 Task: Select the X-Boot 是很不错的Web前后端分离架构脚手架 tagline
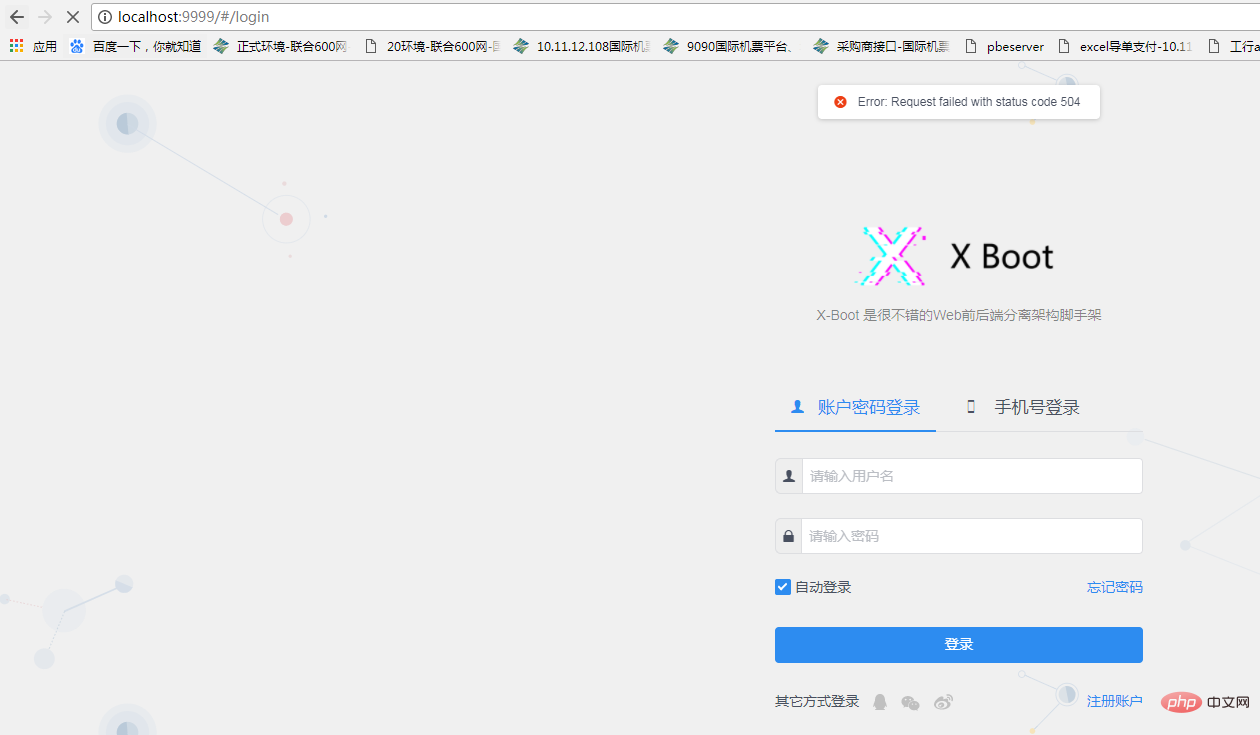click(959, 315)
